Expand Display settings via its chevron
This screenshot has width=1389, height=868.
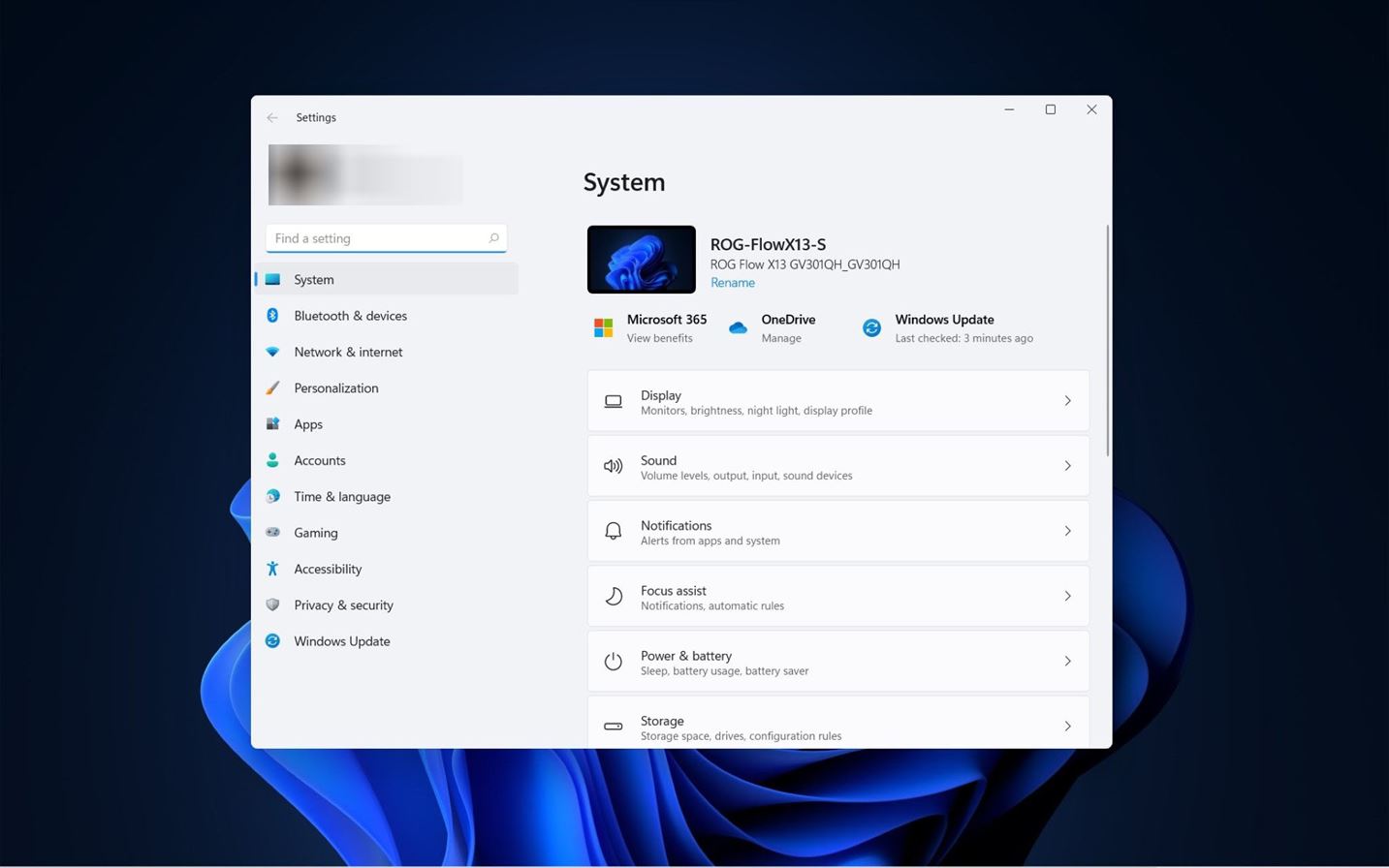[1067, 401]
